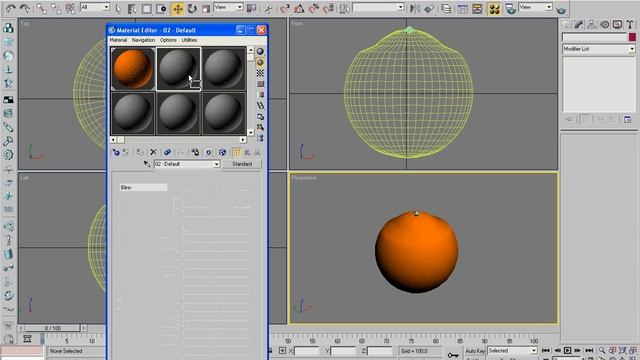
Task: Click the Mirror tool icon
Action: [x=415, y=8]
